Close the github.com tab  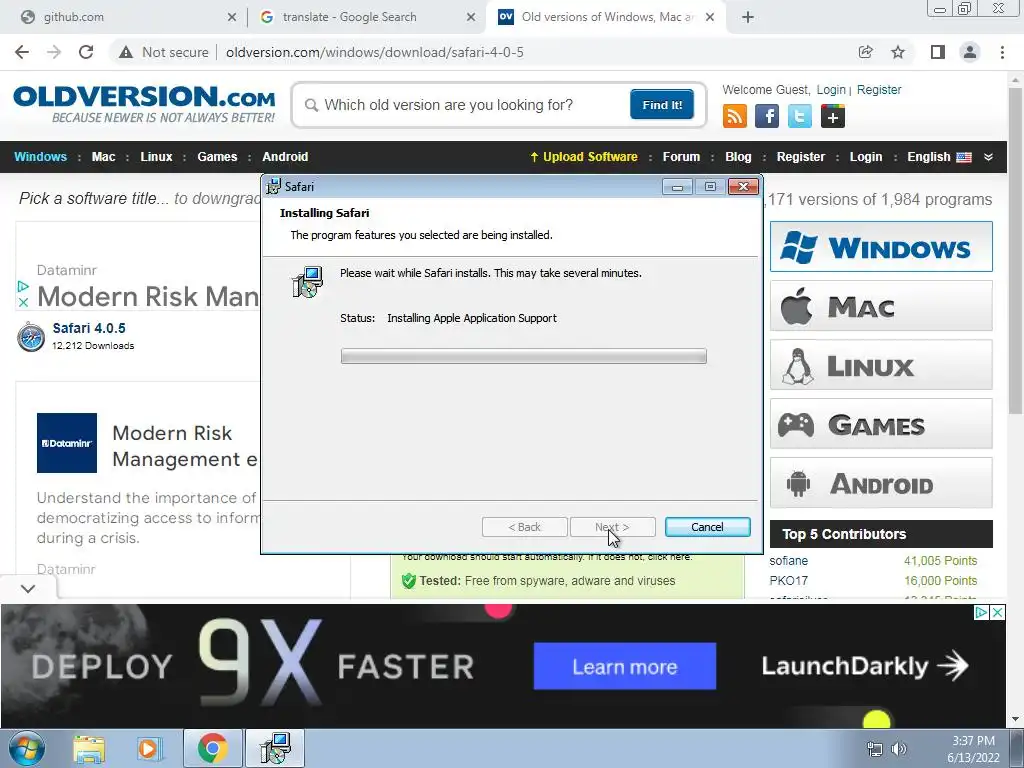[x=232, y=17]
